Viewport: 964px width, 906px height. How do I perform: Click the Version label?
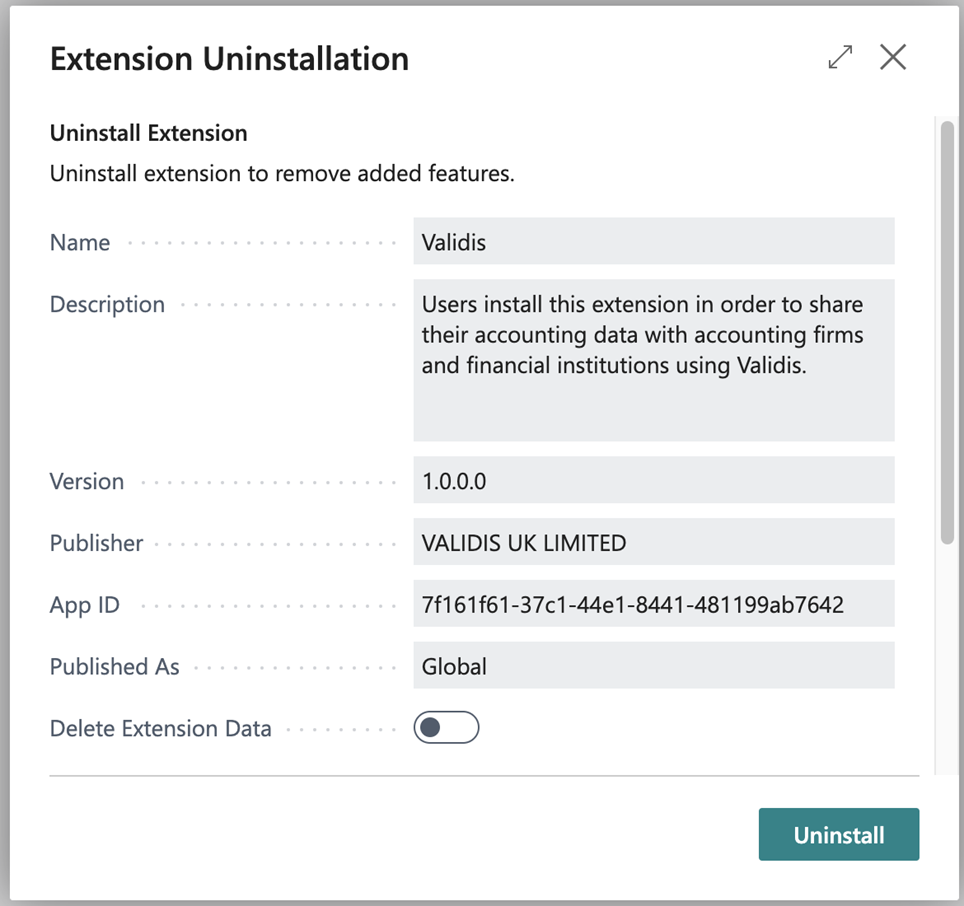tap(87, 481)
